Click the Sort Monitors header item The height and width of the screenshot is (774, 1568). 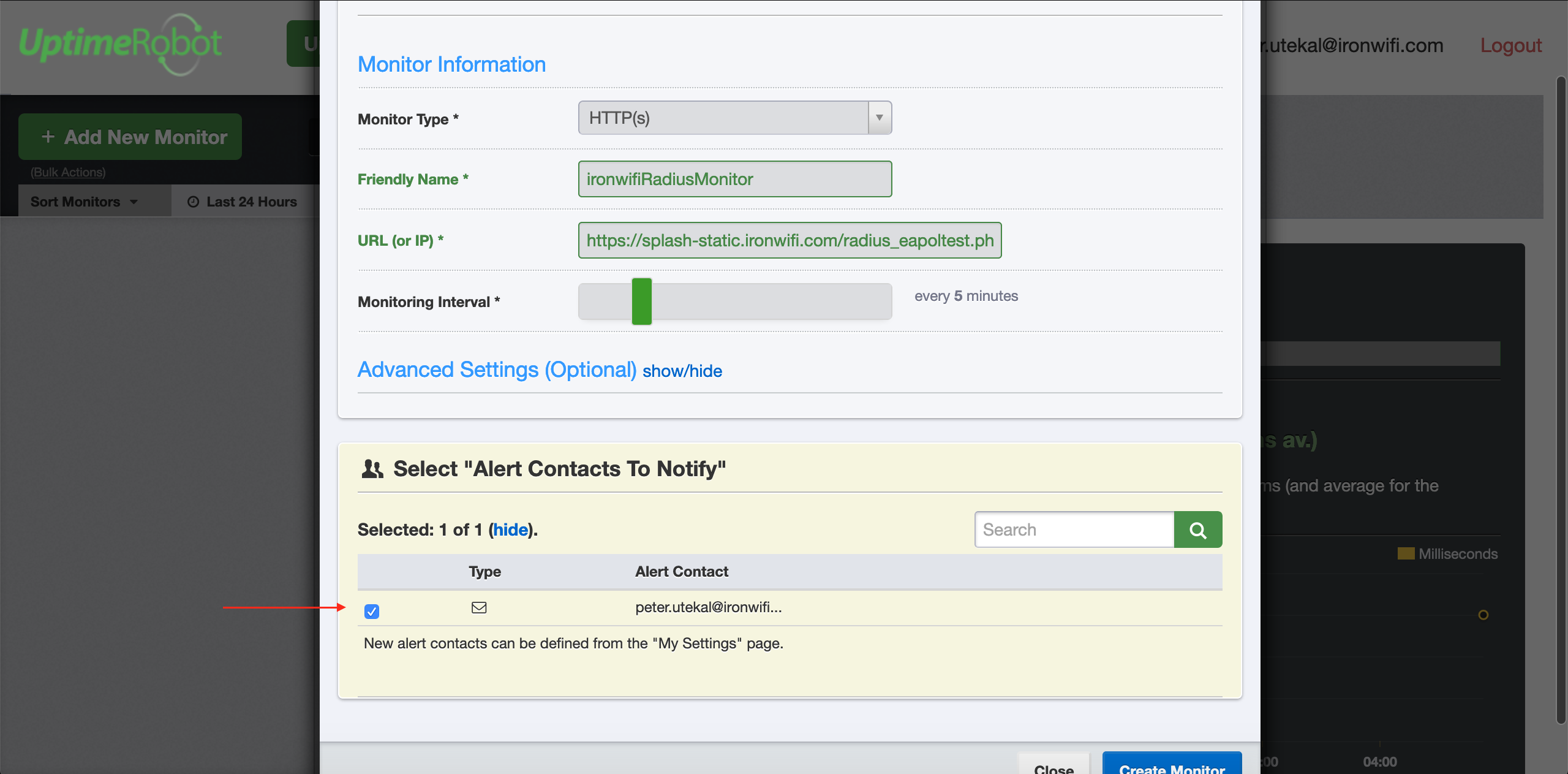tap(76, 201)
